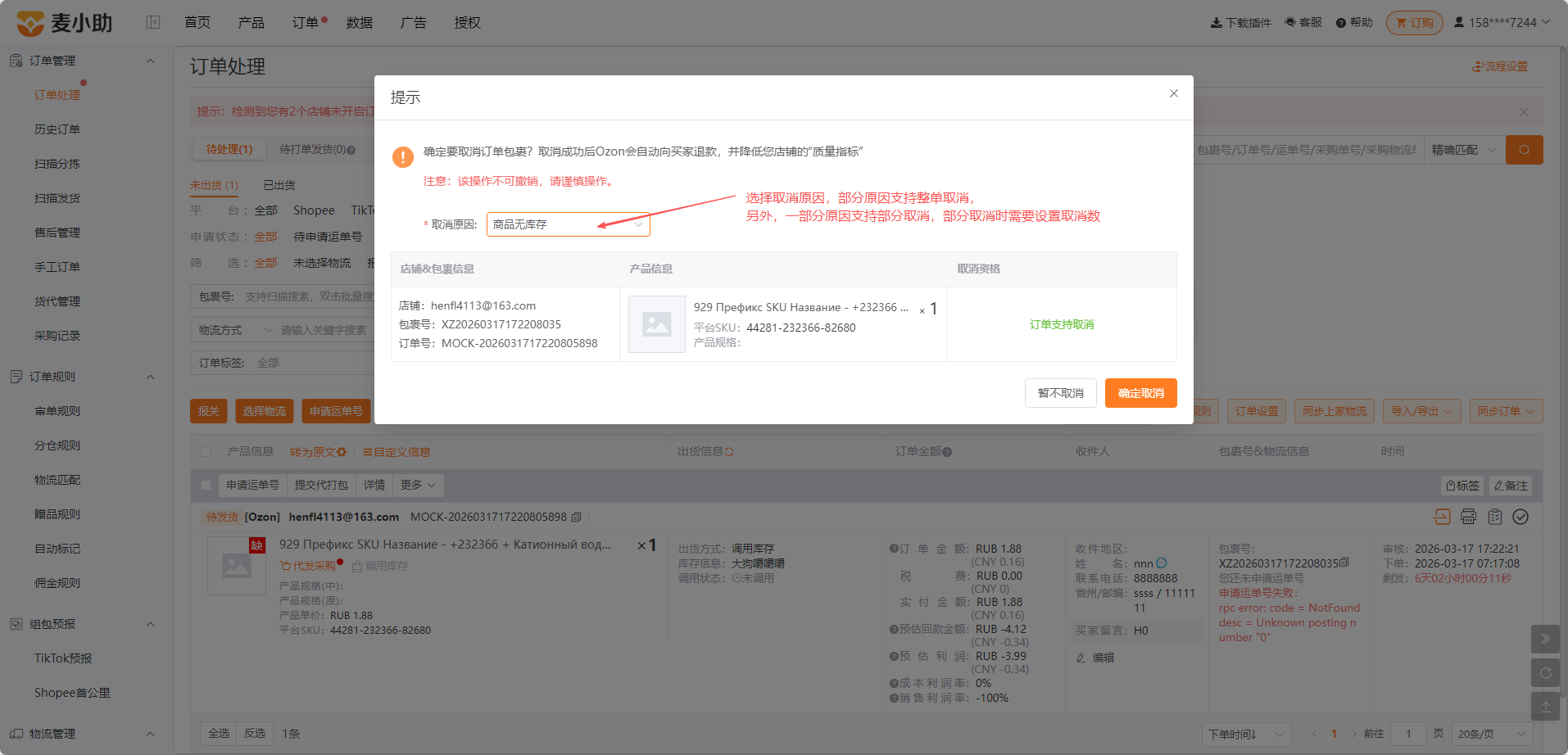Open 扫描分拣 in the sidebar

point(57,164)
